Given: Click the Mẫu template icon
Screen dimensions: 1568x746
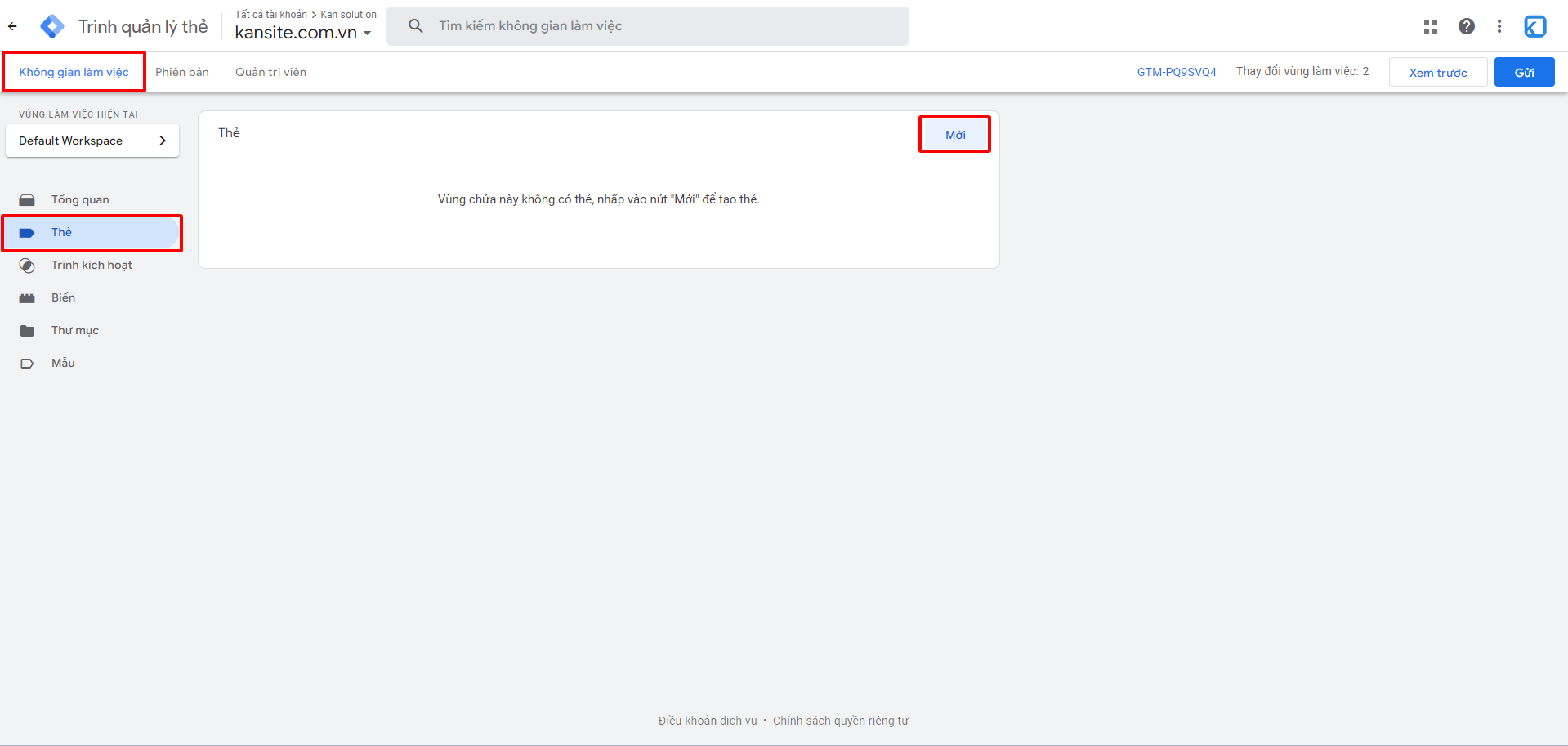Looking at the screenshot, I should 27,364.
